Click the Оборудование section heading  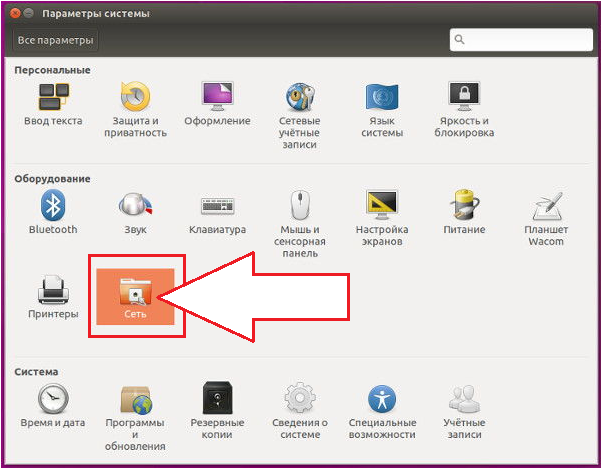(52, 179)
